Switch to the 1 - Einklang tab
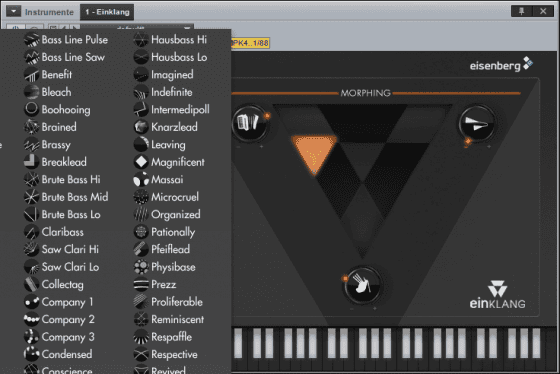Viewport: 560px width, 374px height. (107, 12)
